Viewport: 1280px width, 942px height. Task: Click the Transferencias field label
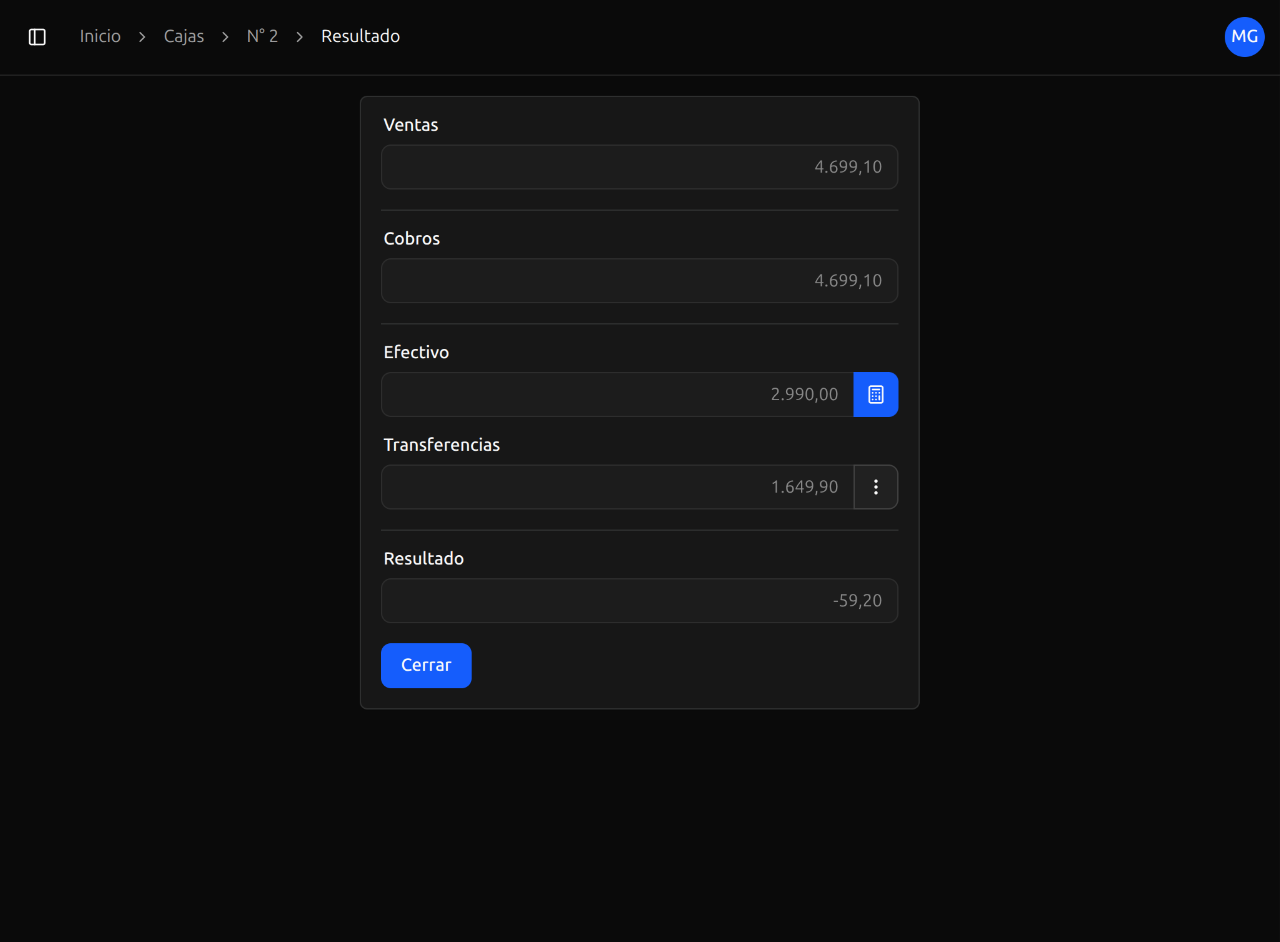click(x=442, y=445)
